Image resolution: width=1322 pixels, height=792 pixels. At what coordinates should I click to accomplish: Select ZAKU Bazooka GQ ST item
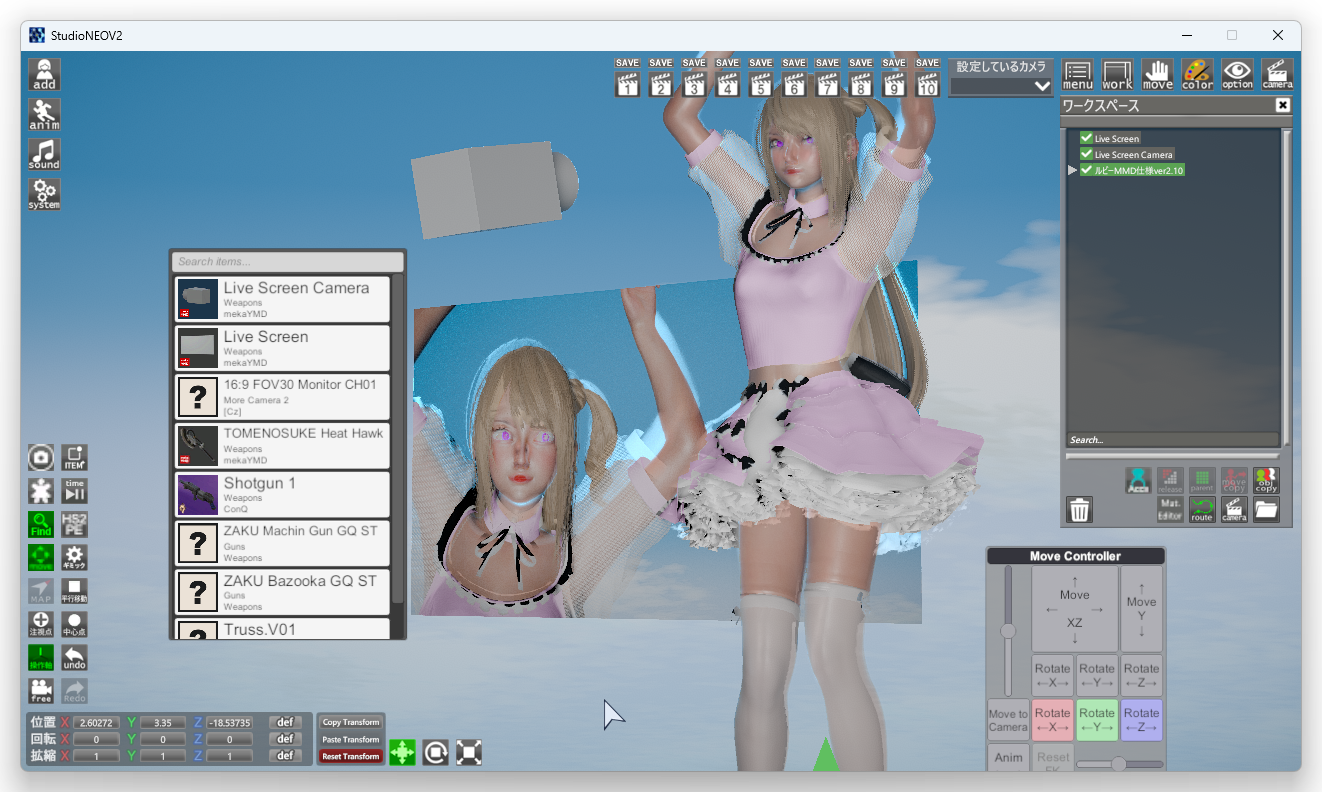(x=282, y=592)
